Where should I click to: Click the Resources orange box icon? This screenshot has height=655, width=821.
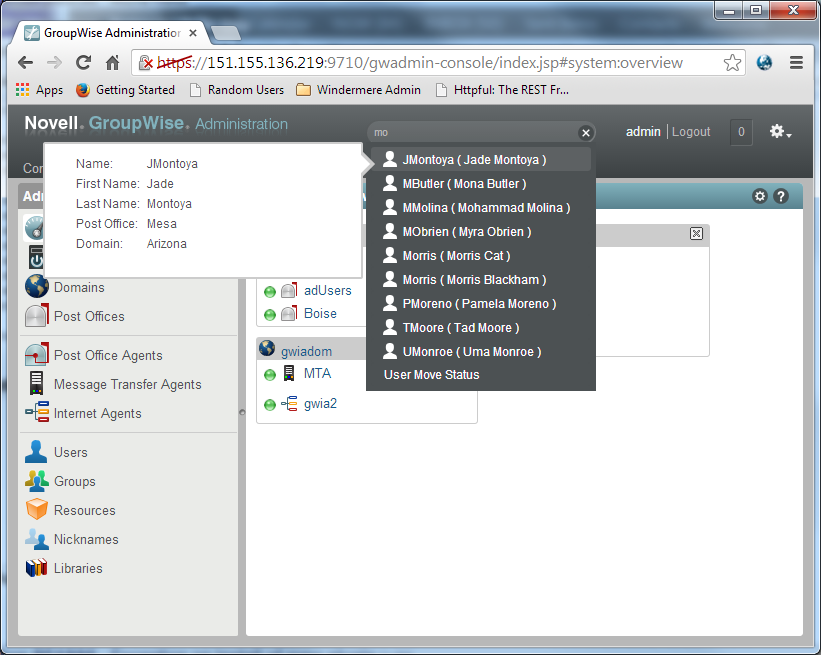[x=37, y=509]
